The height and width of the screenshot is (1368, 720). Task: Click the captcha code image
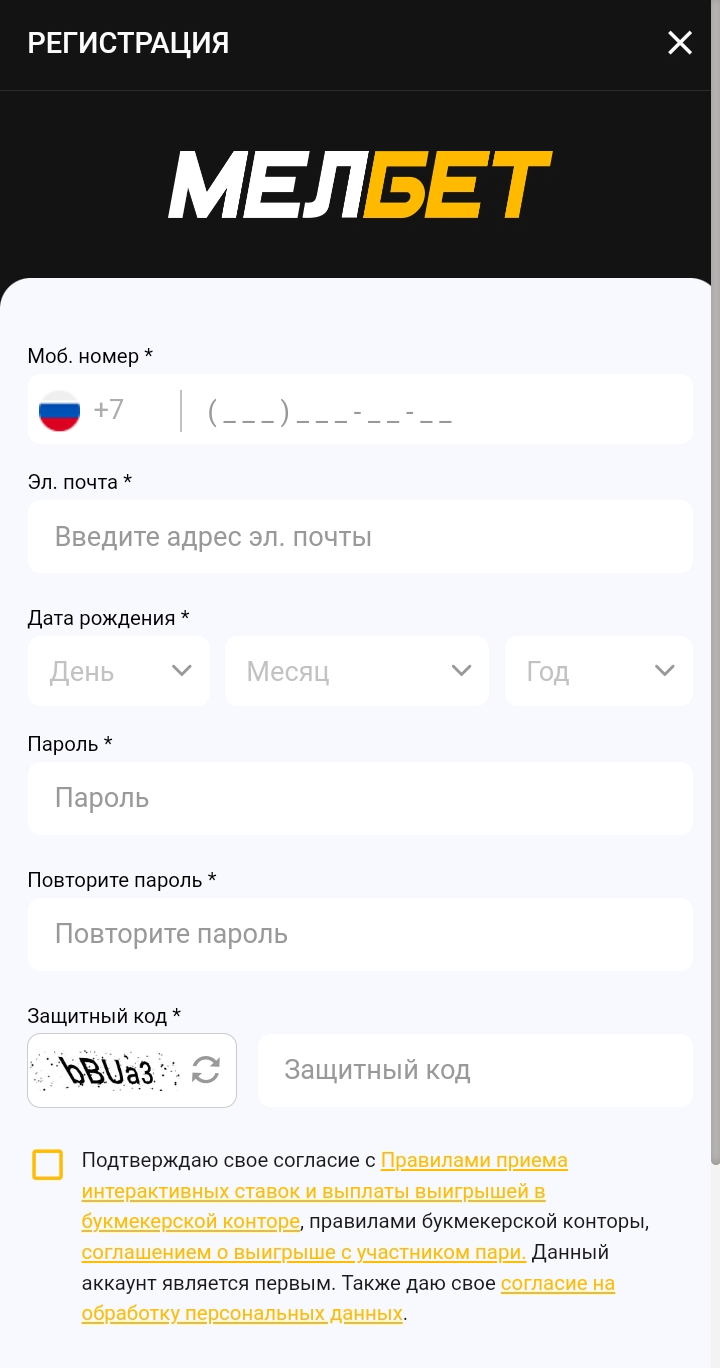(108, 1071)
